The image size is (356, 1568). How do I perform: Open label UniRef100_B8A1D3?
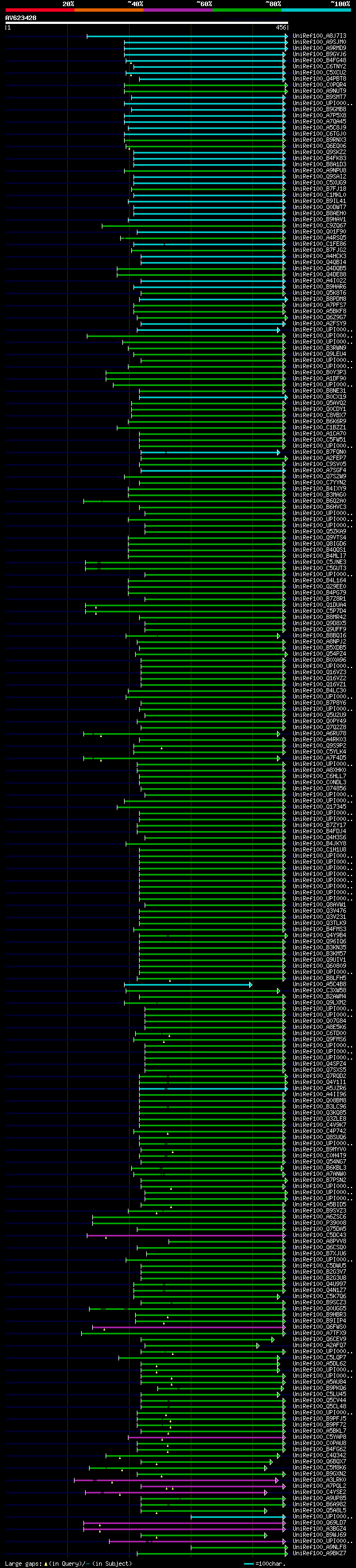(319, 164)
